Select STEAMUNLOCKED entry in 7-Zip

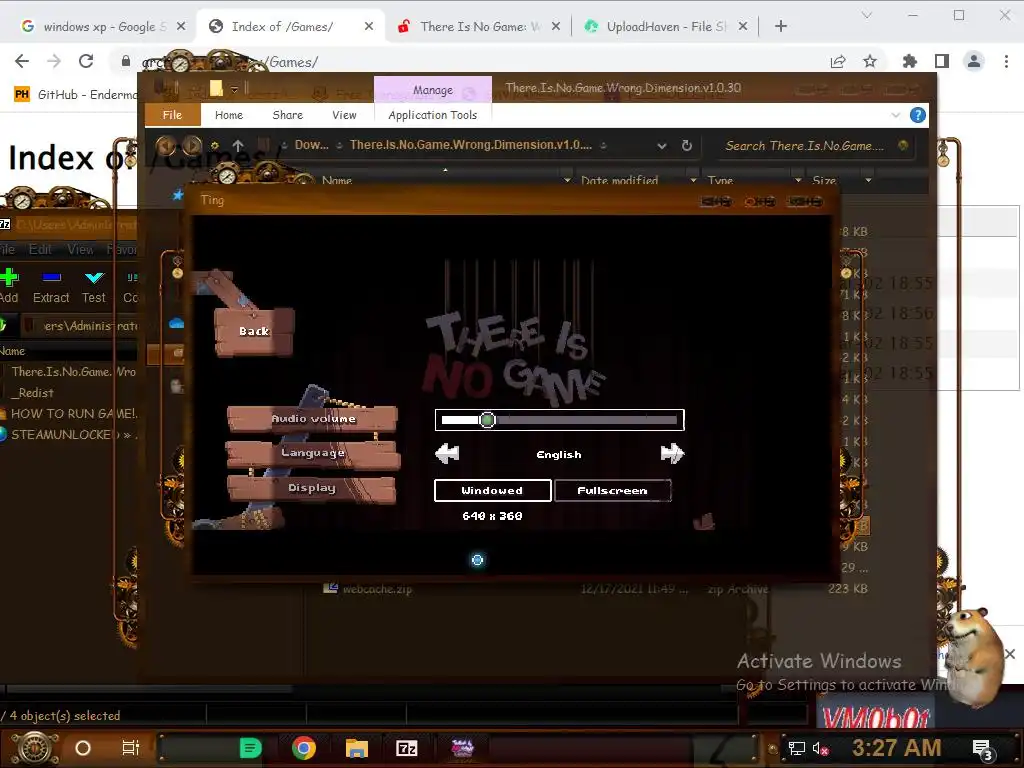click(69, 434)
